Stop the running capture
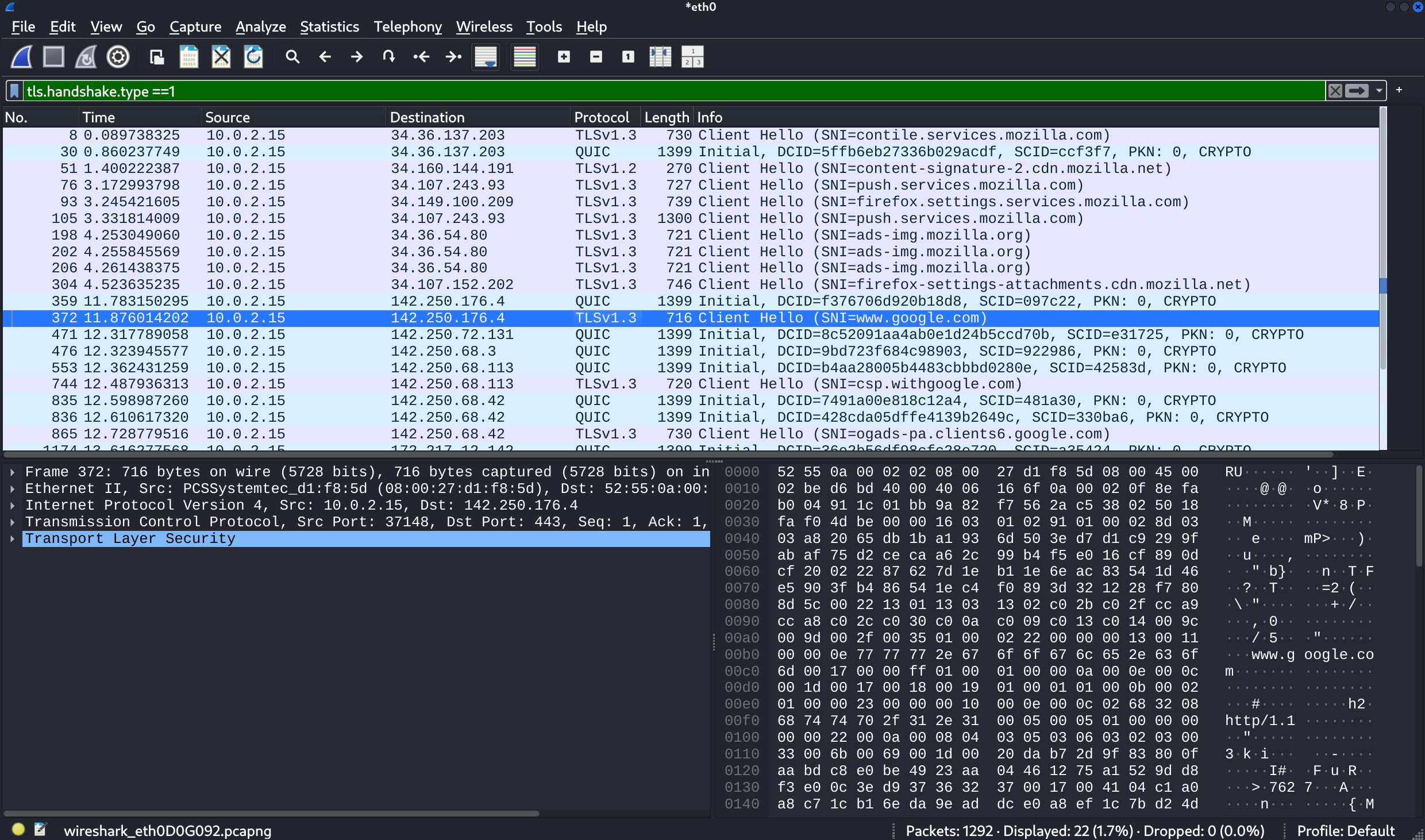Screen dimensions: 1425x840 [x=54, y=57]
